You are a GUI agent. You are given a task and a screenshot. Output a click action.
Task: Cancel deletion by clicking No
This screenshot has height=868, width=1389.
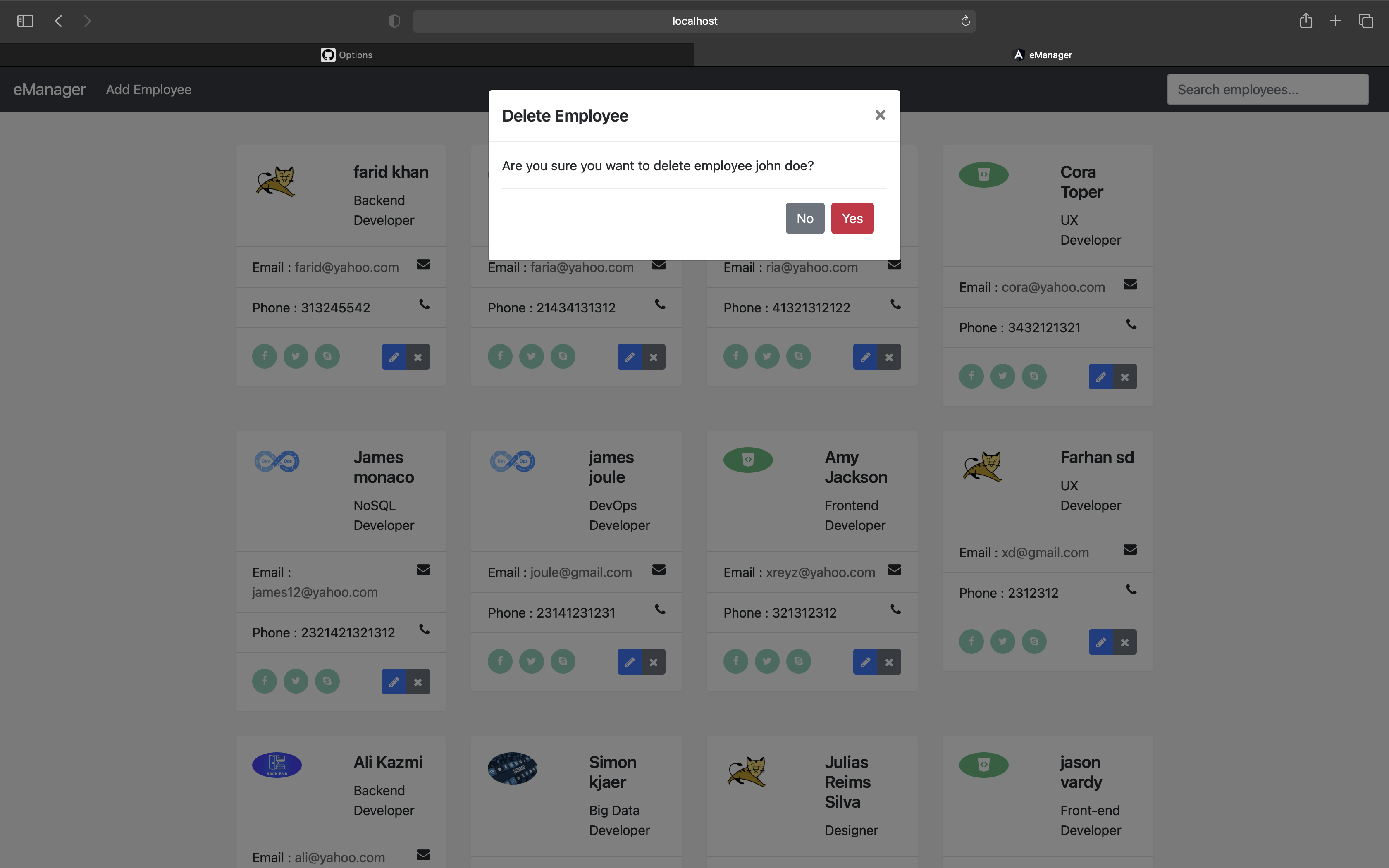(805, 218)
